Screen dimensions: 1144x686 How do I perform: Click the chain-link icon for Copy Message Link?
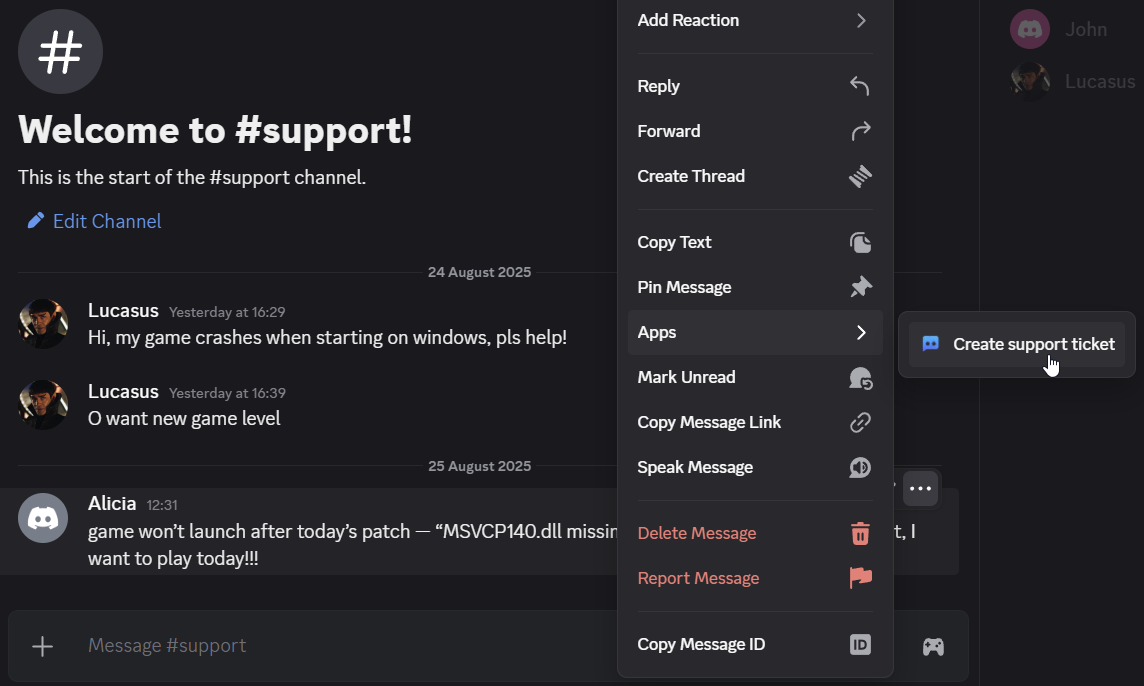[860, 422]
